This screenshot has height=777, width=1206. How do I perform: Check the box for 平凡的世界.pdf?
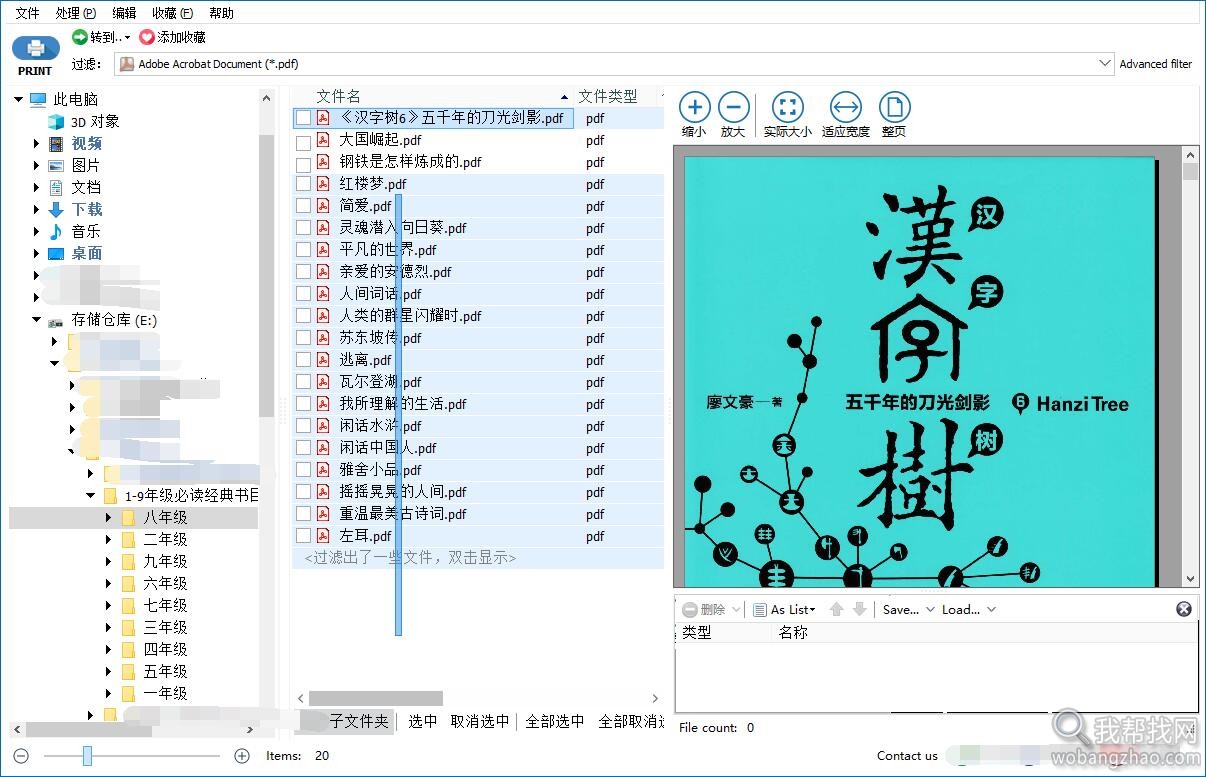303,250
